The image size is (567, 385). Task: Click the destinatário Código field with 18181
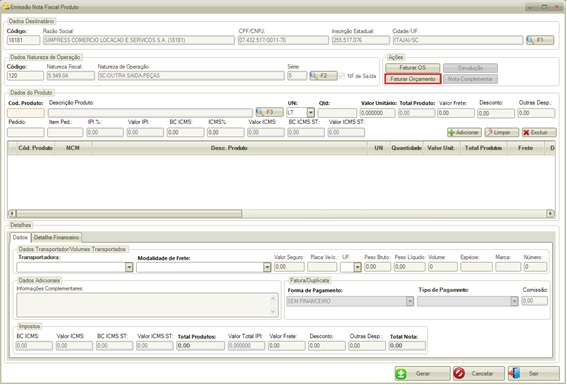click(x=24, y=40)
